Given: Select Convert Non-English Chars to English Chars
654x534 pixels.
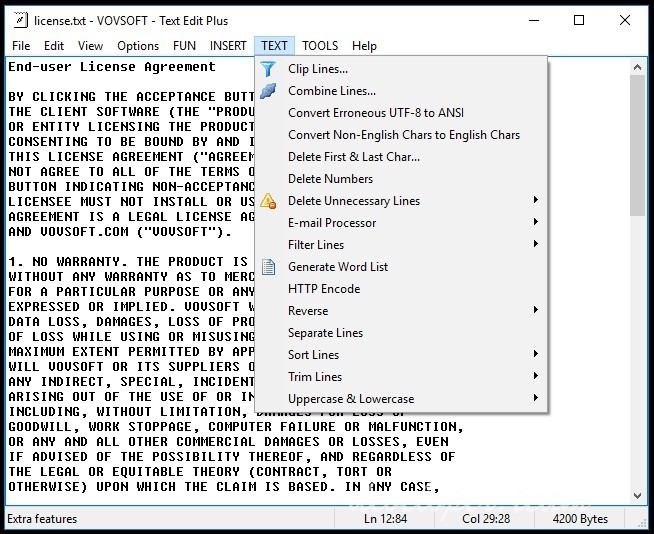Looking at the screenshot, I should [401, 135].
